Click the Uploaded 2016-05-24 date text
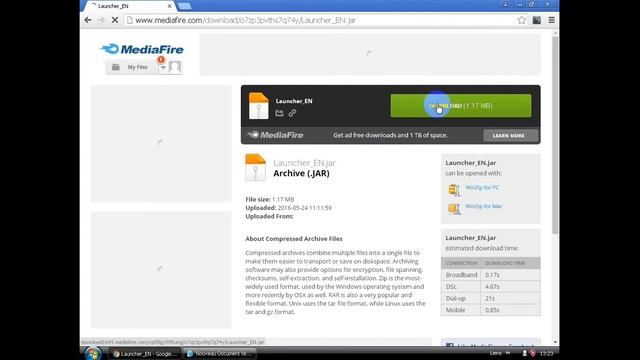The height and width of the screenshot is (360, 640). tap(288, 208)
